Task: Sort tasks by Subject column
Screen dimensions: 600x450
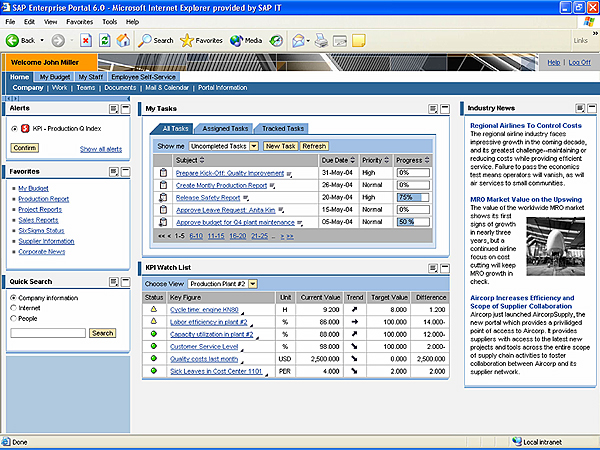Action: [202, 160]
